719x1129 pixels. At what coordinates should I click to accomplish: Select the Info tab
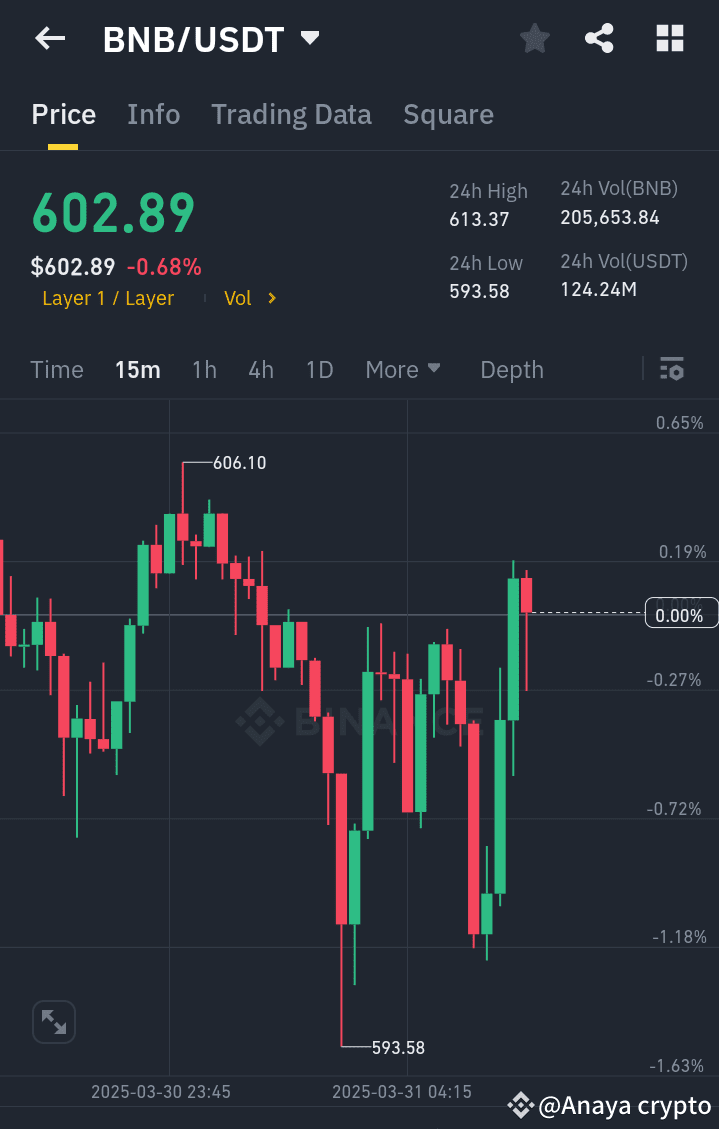pyautogui.click(x=153, y=114)
